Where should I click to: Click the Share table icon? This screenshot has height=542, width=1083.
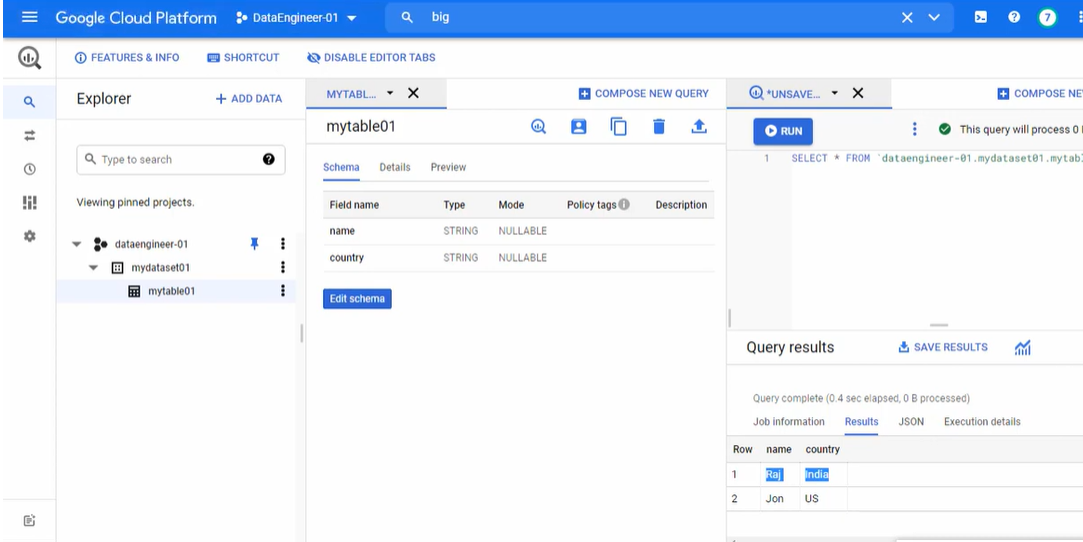(x=578, y=126)
